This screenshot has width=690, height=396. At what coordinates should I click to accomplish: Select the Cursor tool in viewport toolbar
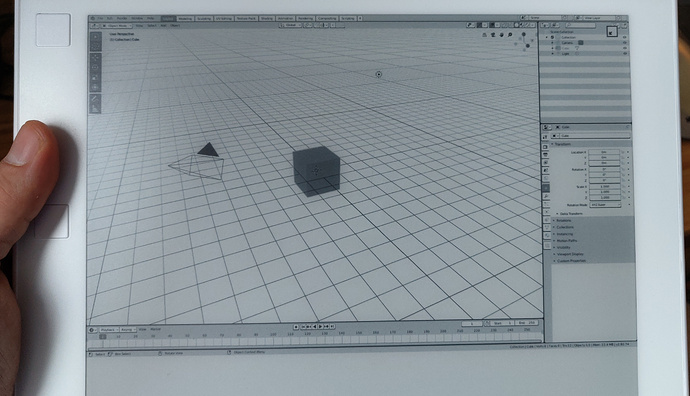pos(95,47)
